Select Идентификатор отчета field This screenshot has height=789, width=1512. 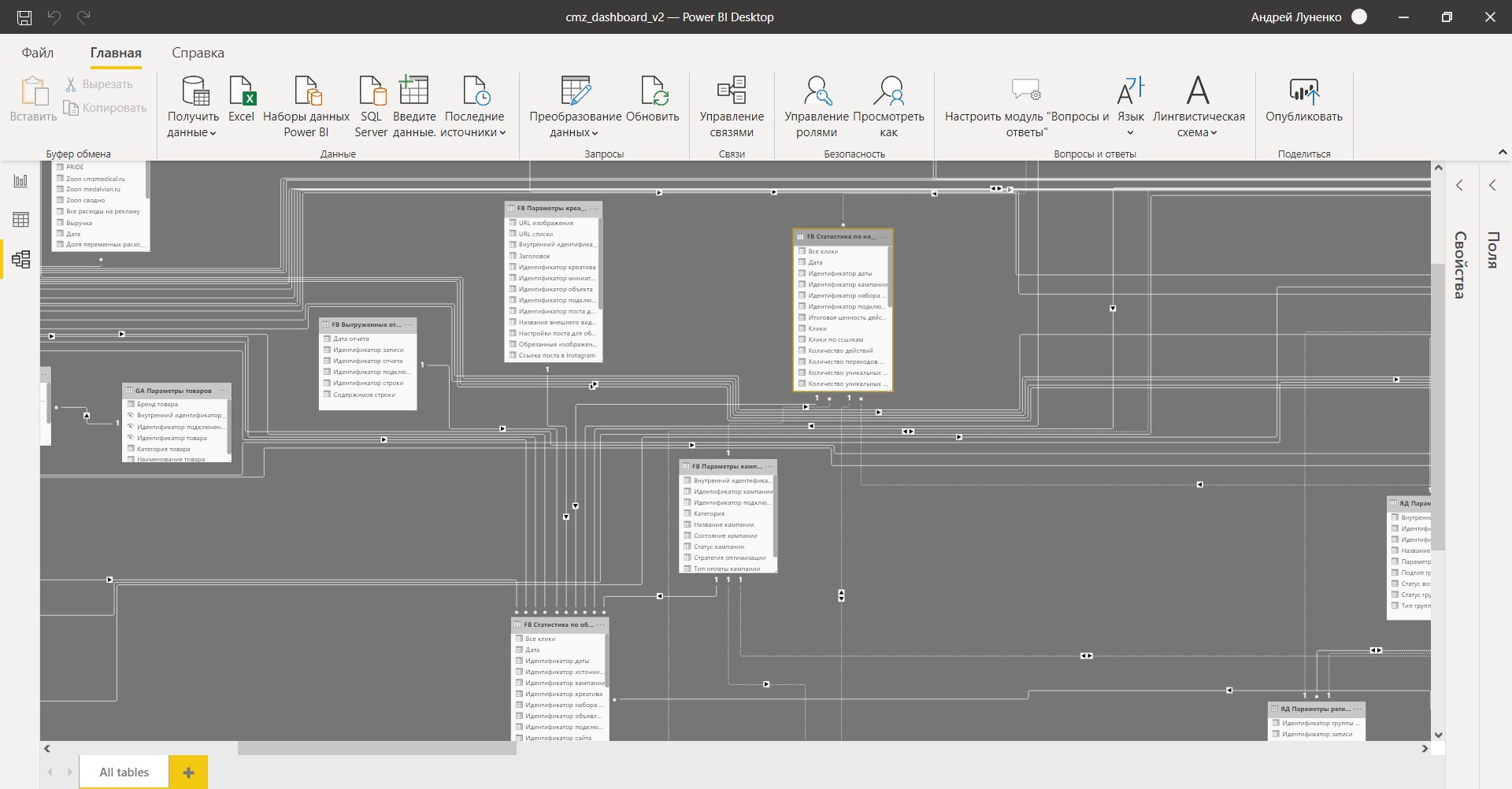click(x=368, y=361)
